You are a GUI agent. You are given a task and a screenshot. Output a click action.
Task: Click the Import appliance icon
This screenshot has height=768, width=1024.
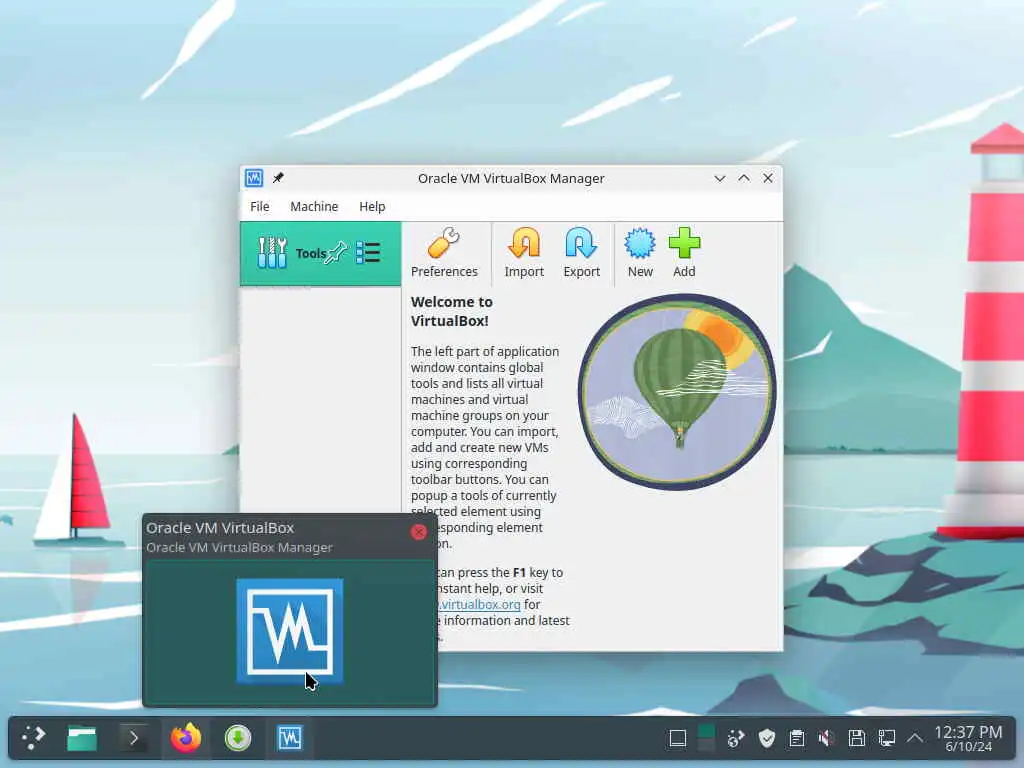[x=524, y=253]
